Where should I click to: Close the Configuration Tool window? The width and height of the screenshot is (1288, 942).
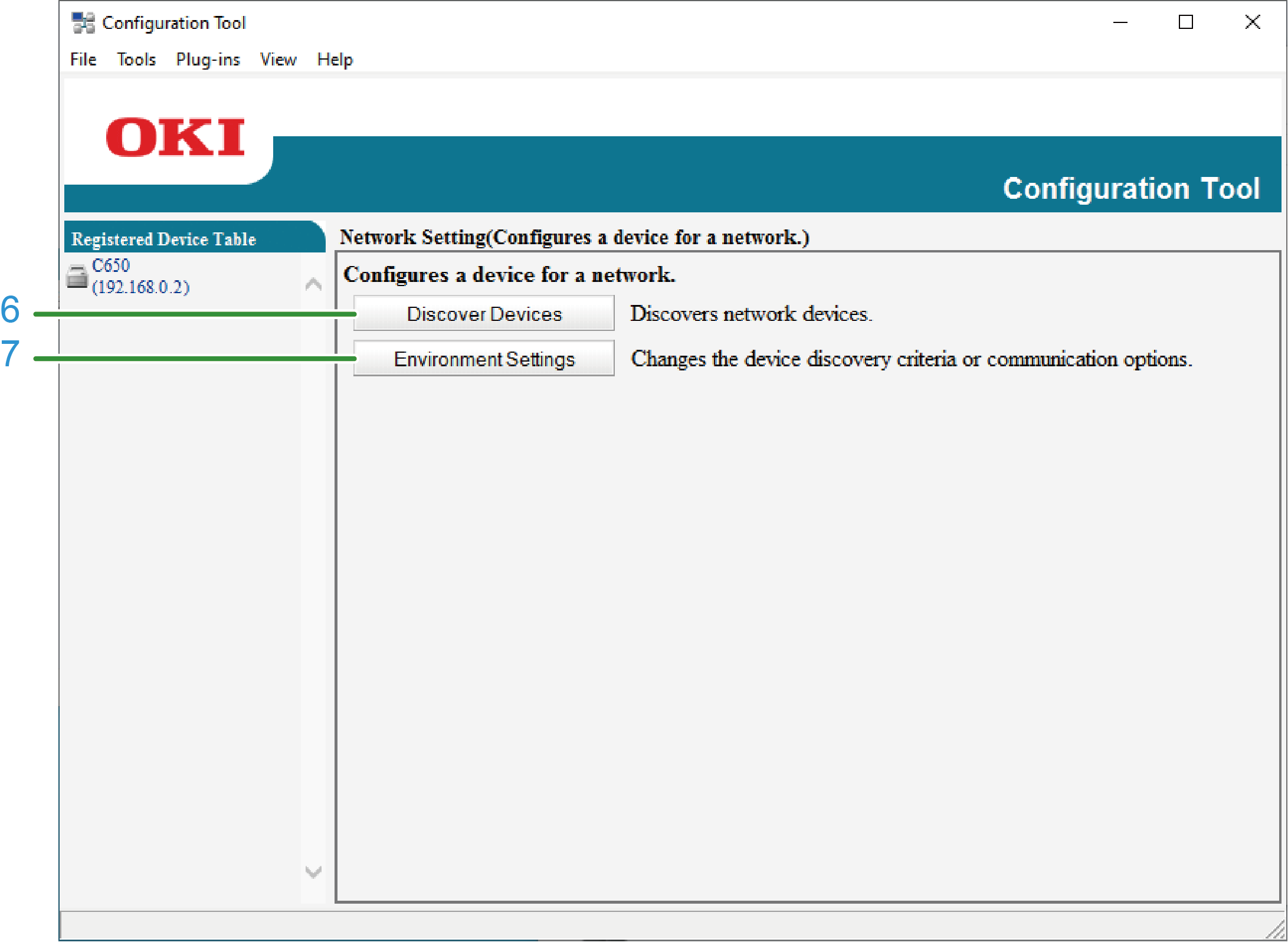[1252, 22]
